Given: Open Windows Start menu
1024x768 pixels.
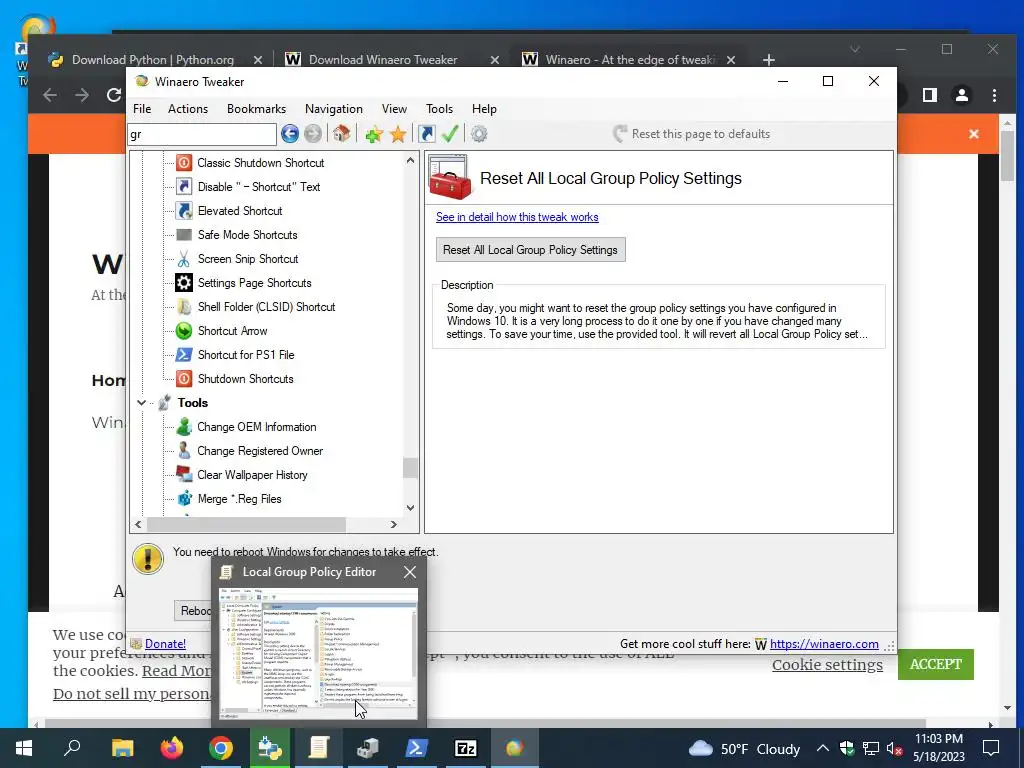Looking at the screenshot, I should pyautogui.click(x=24, y=748).
